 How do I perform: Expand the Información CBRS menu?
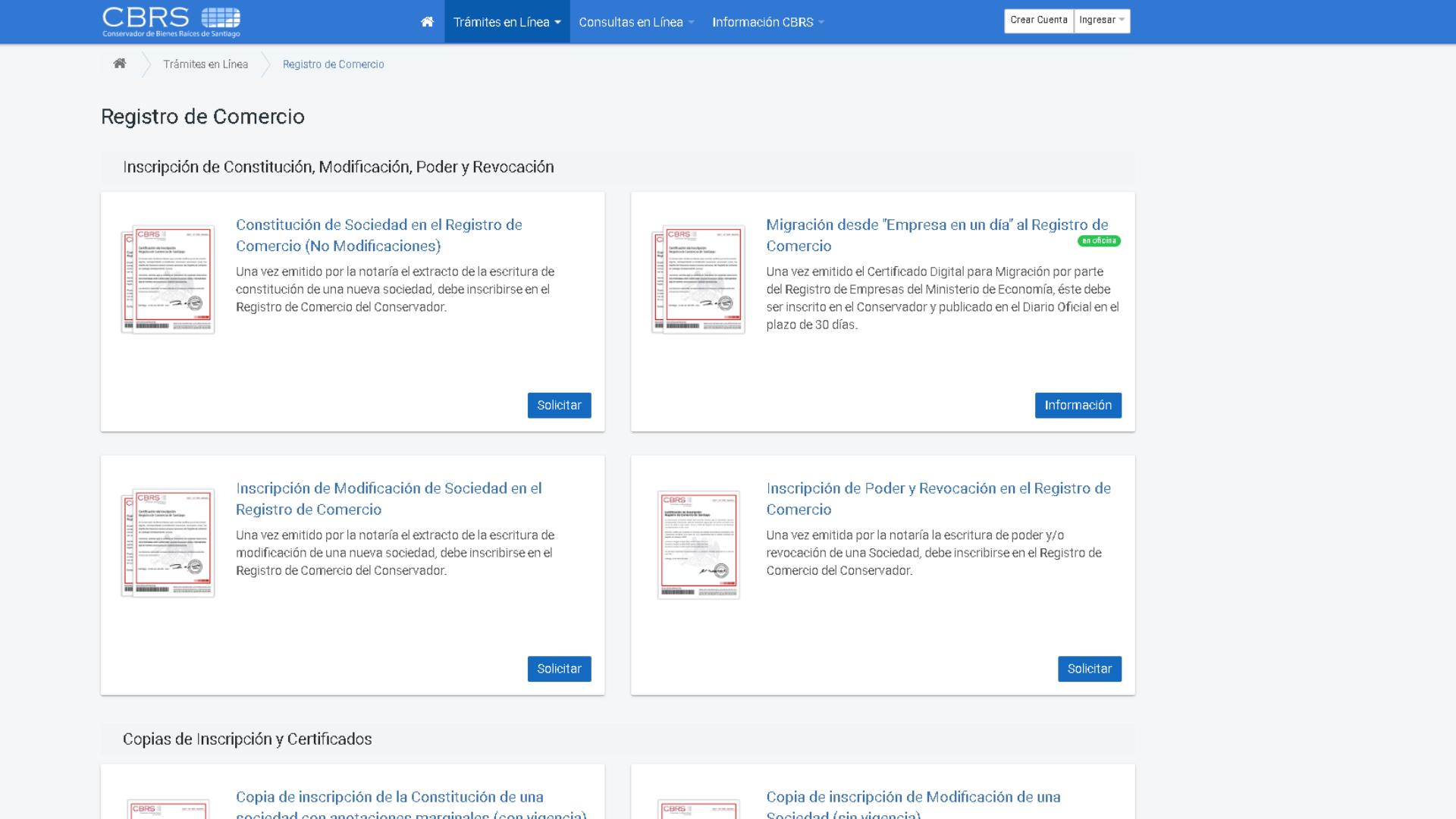point(767,22)
